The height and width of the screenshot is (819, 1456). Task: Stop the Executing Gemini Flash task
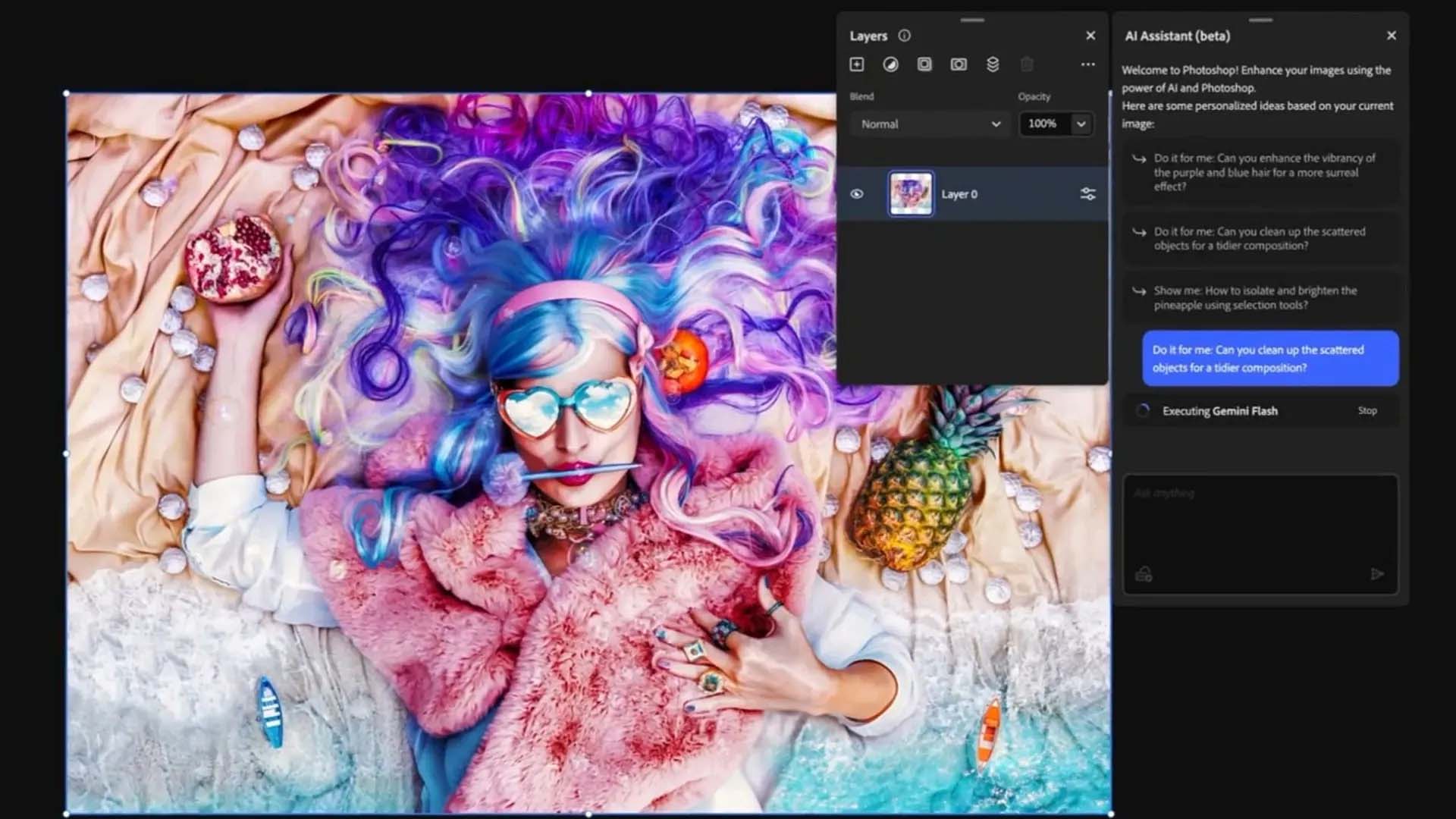click(1367, 410)
